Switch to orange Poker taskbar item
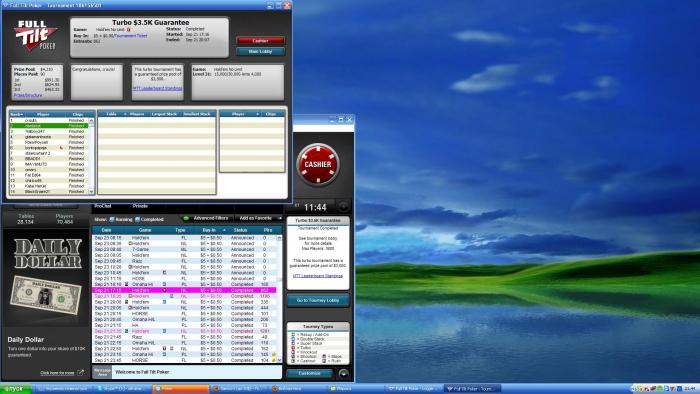This screenshot has width=700, height=394. click(180, 389)
